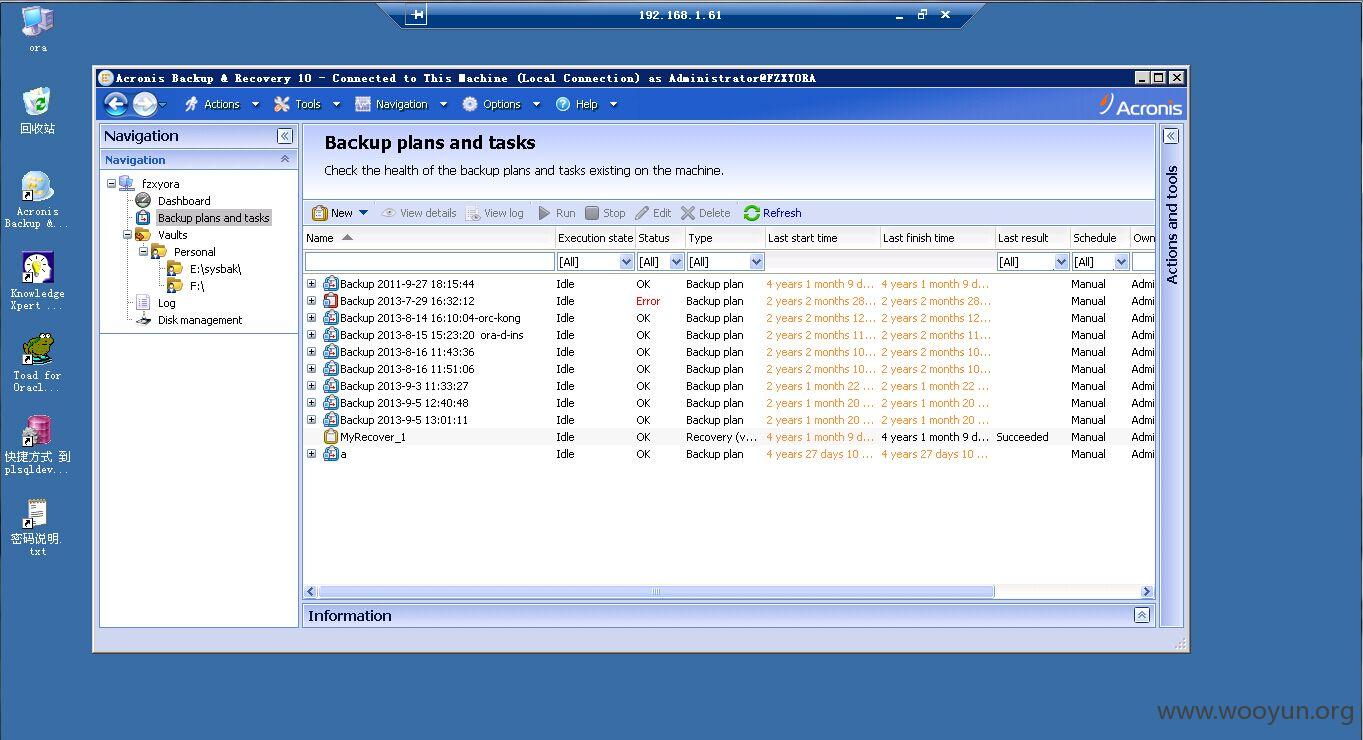Expand the Backup 2013-7-29 16:32:12 row

coord(311,301)
